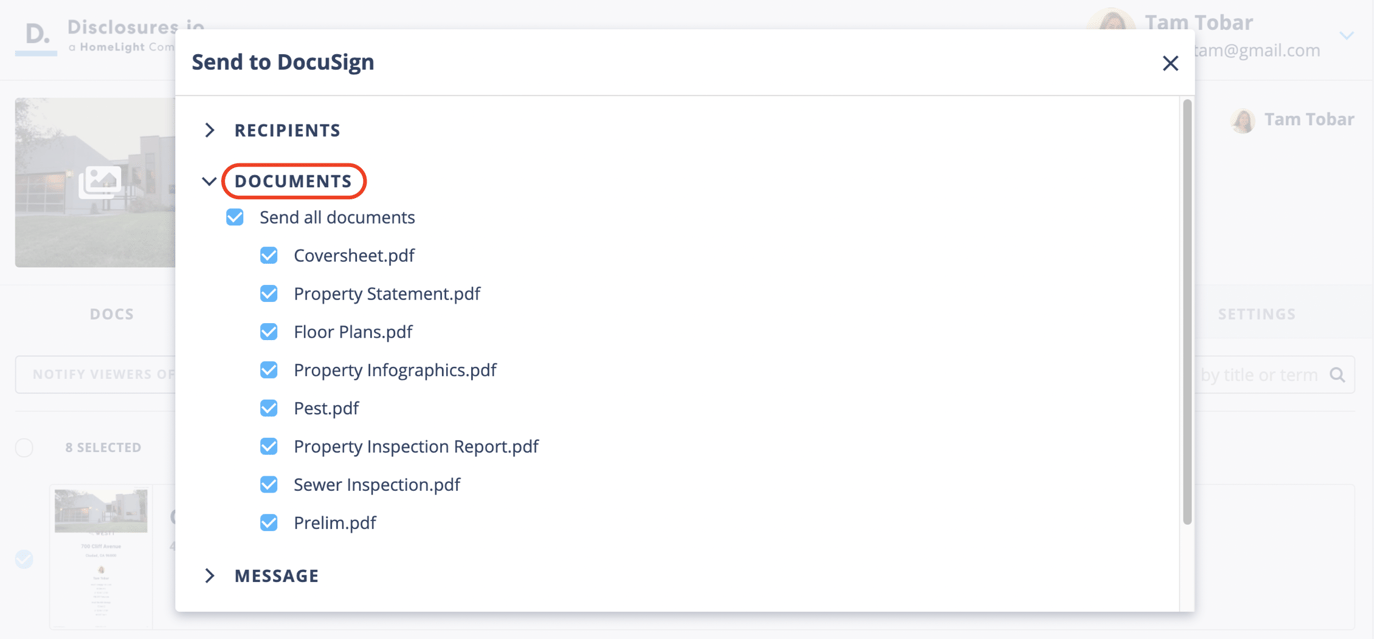The width and height of the screenshot is (1374, 639).
Task: Click the property photo placeholder icon
Action: [x=100, y=181]
